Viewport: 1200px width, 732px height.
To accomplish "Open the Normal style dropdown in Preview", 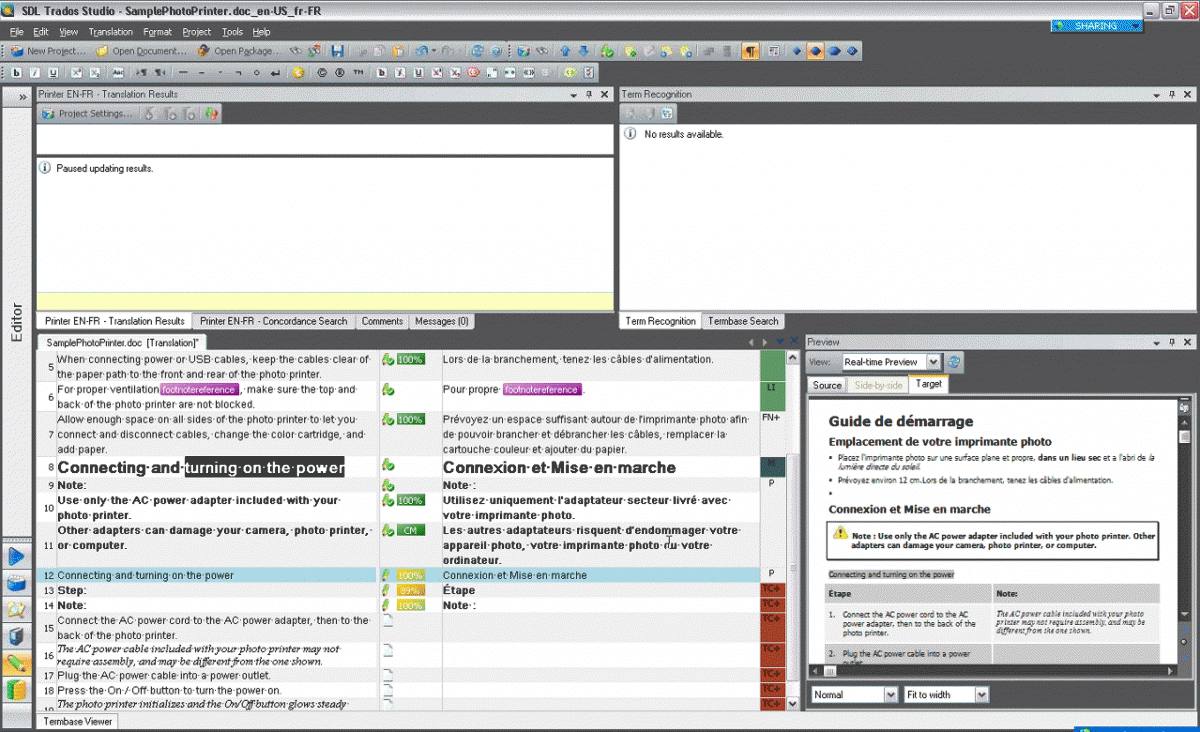I will click(890, 695).
